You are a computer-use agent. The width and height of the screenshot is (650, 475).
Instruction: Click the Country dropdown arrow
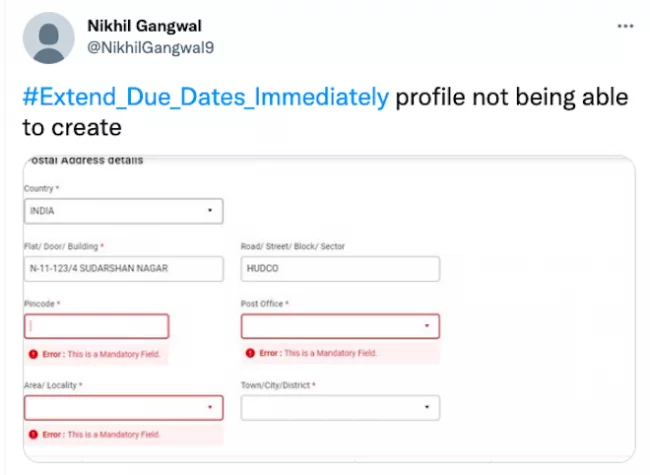tap(210, 211)
